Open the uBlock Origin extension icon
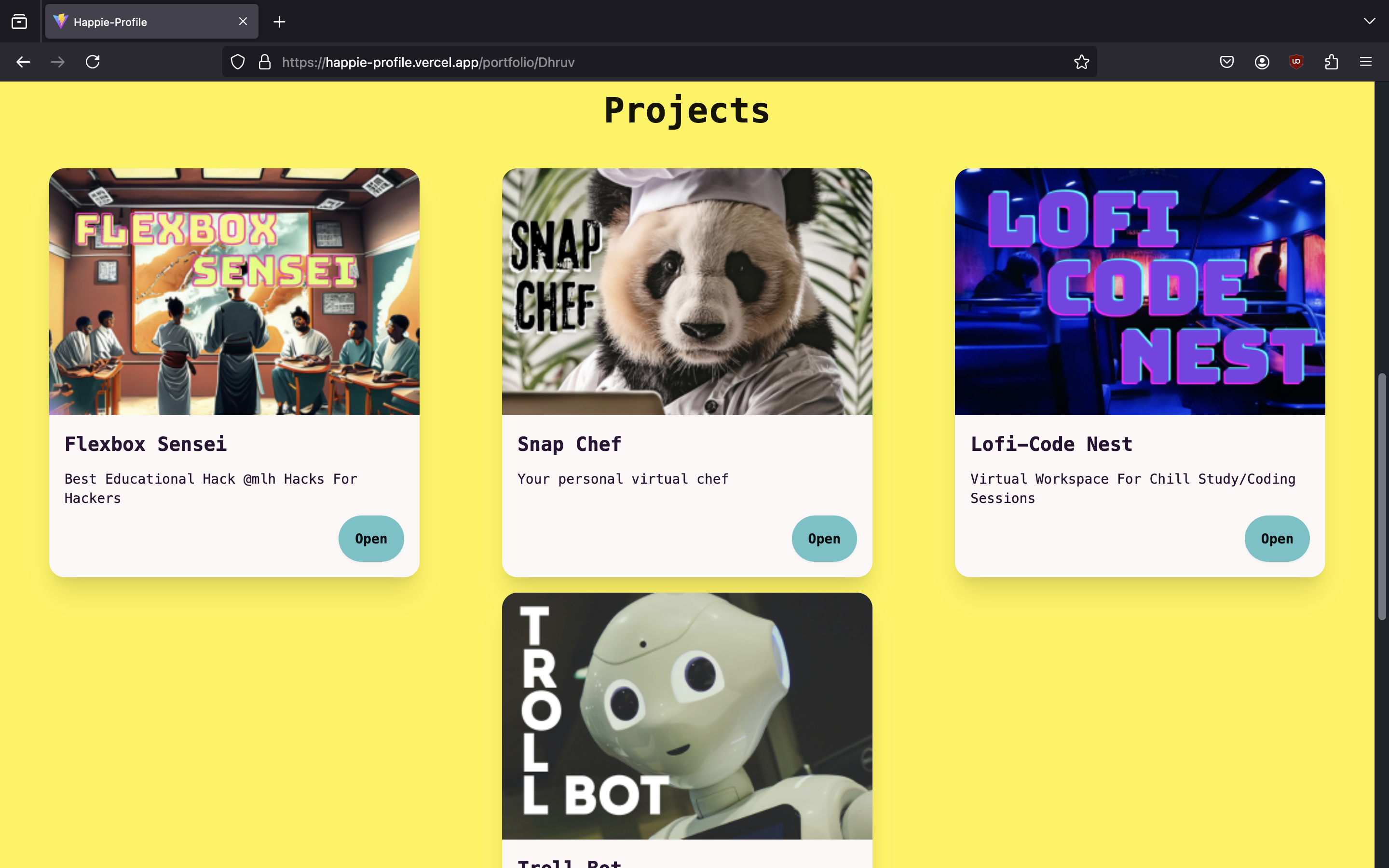 [x=1296, y=62]
